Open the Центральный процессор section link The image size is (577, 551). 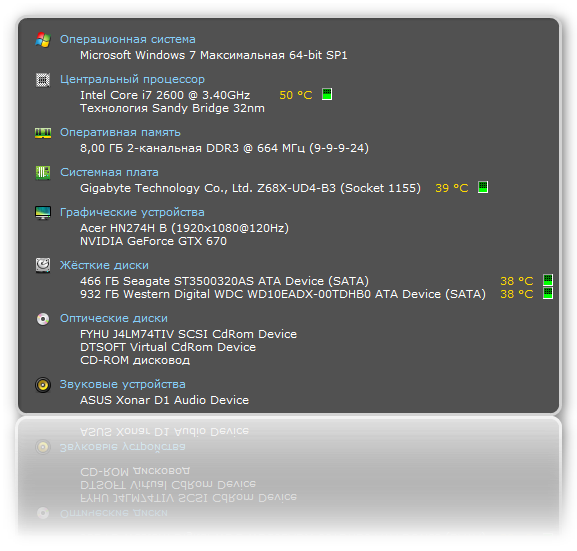point(132,80)
